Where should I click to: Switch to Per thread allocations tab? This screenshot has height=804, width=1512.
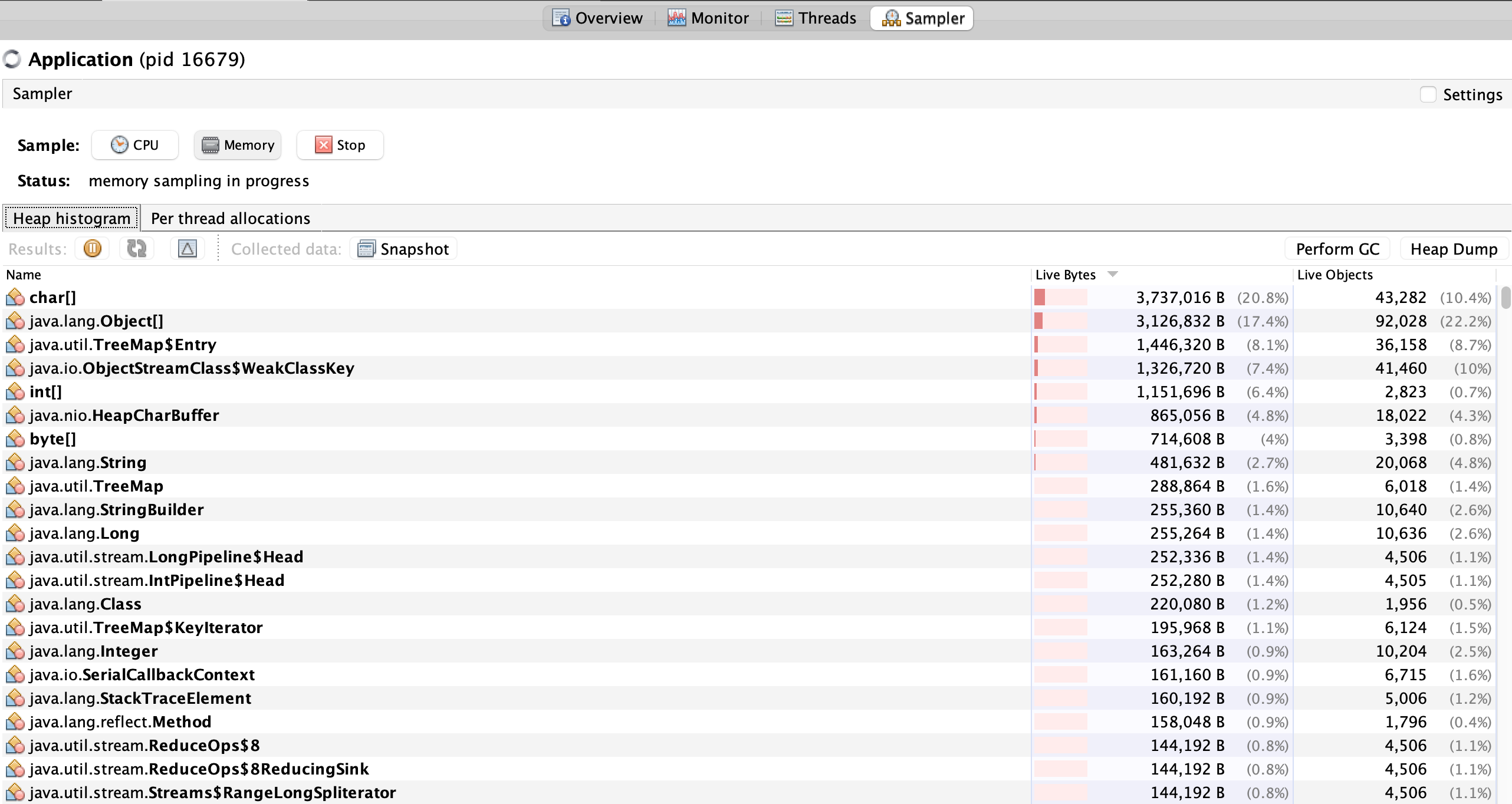click(230, 219)
